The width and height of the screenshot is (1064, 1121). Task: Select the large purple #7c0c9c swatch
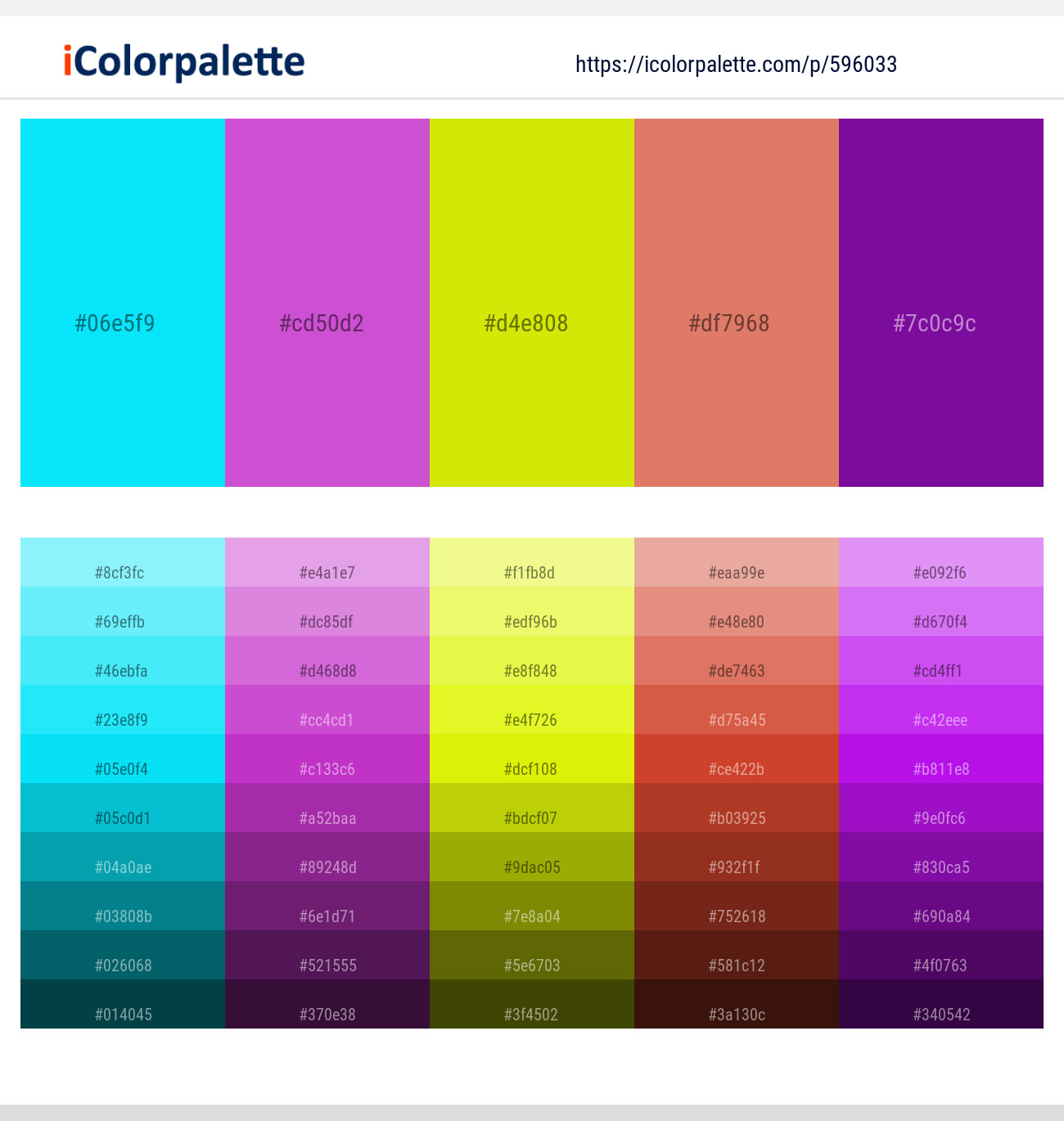click(x=941, y=303)
